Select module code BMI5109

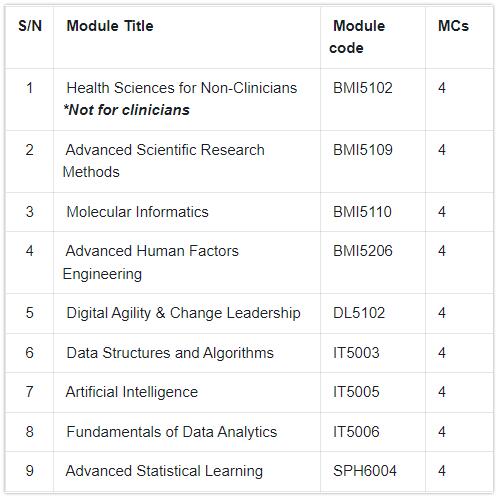[x=363, y=150]
